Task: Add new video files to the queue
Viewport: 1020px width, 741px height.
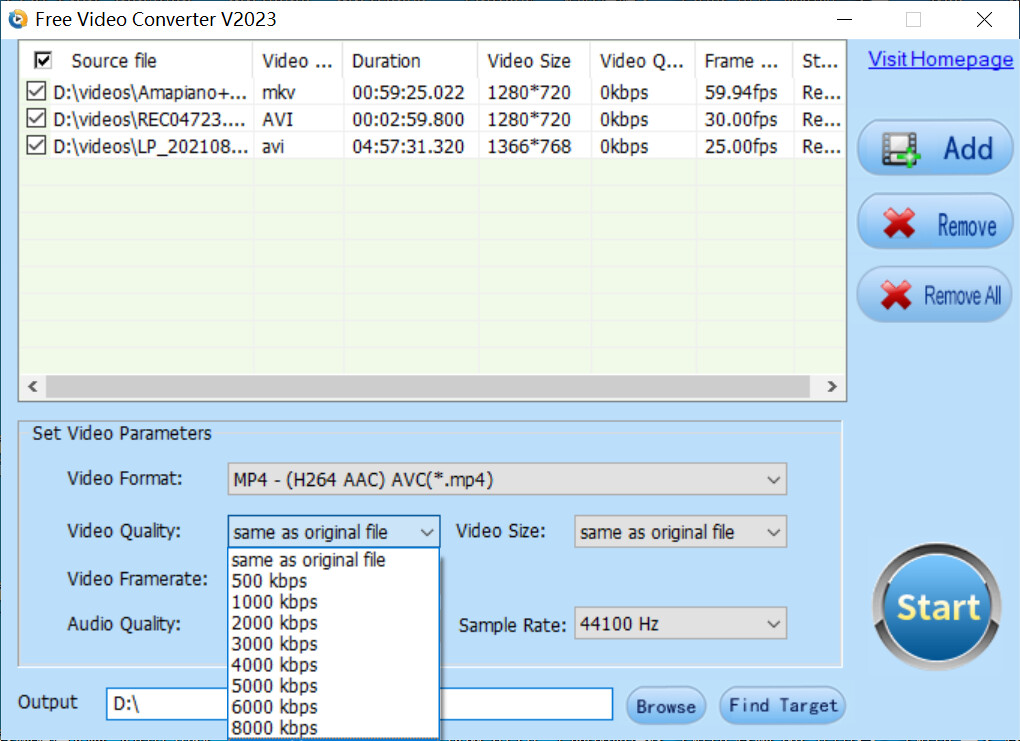Action: pos(934,147)
